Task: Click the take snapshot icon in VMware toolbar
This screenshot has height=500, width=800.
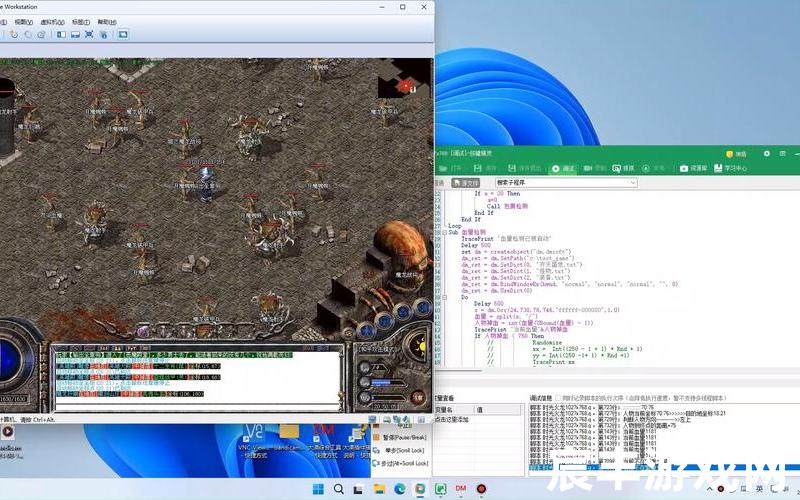Action: pos(14,35)
